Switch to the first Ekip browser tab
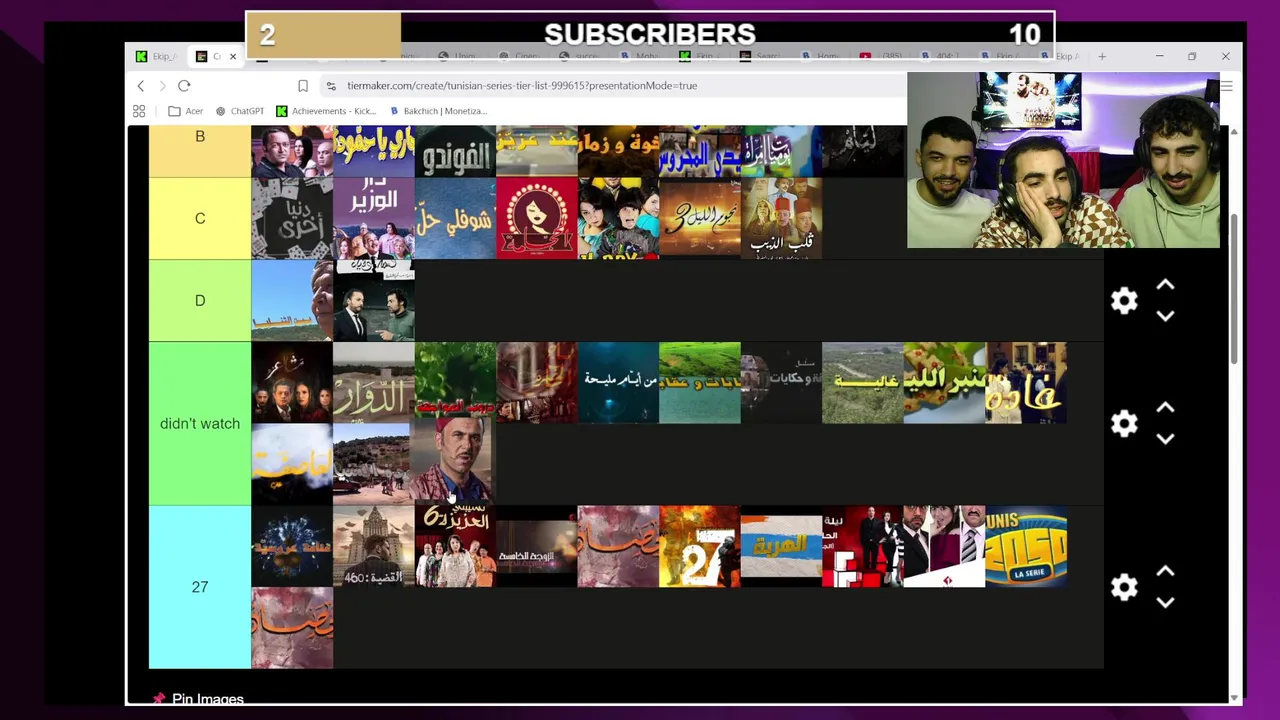This screenshot has height=720, width=1280. pos(157,56)
